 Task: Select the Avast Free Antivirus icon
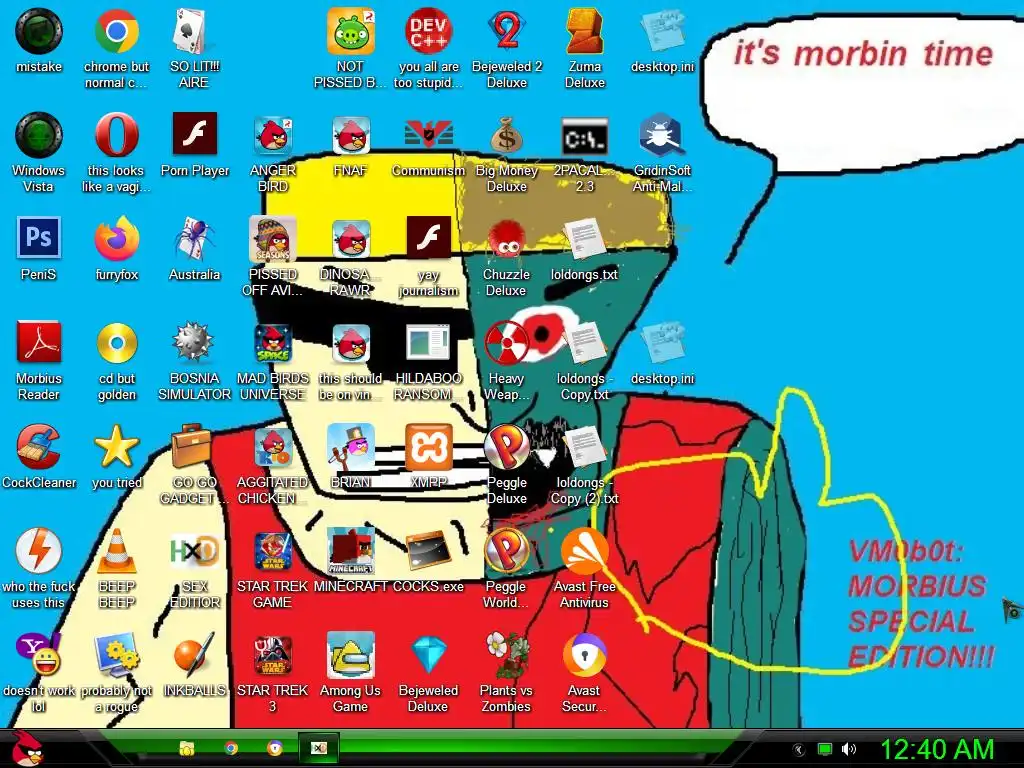click(x=584, y=552)
